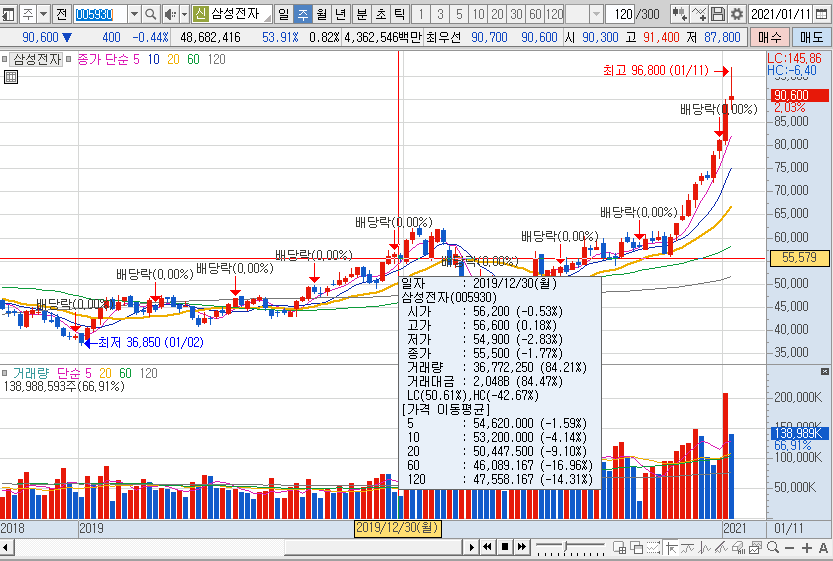Select the 3 interval button
The width and height of the screenshot is (833, 561).
[x=440, y=14]
